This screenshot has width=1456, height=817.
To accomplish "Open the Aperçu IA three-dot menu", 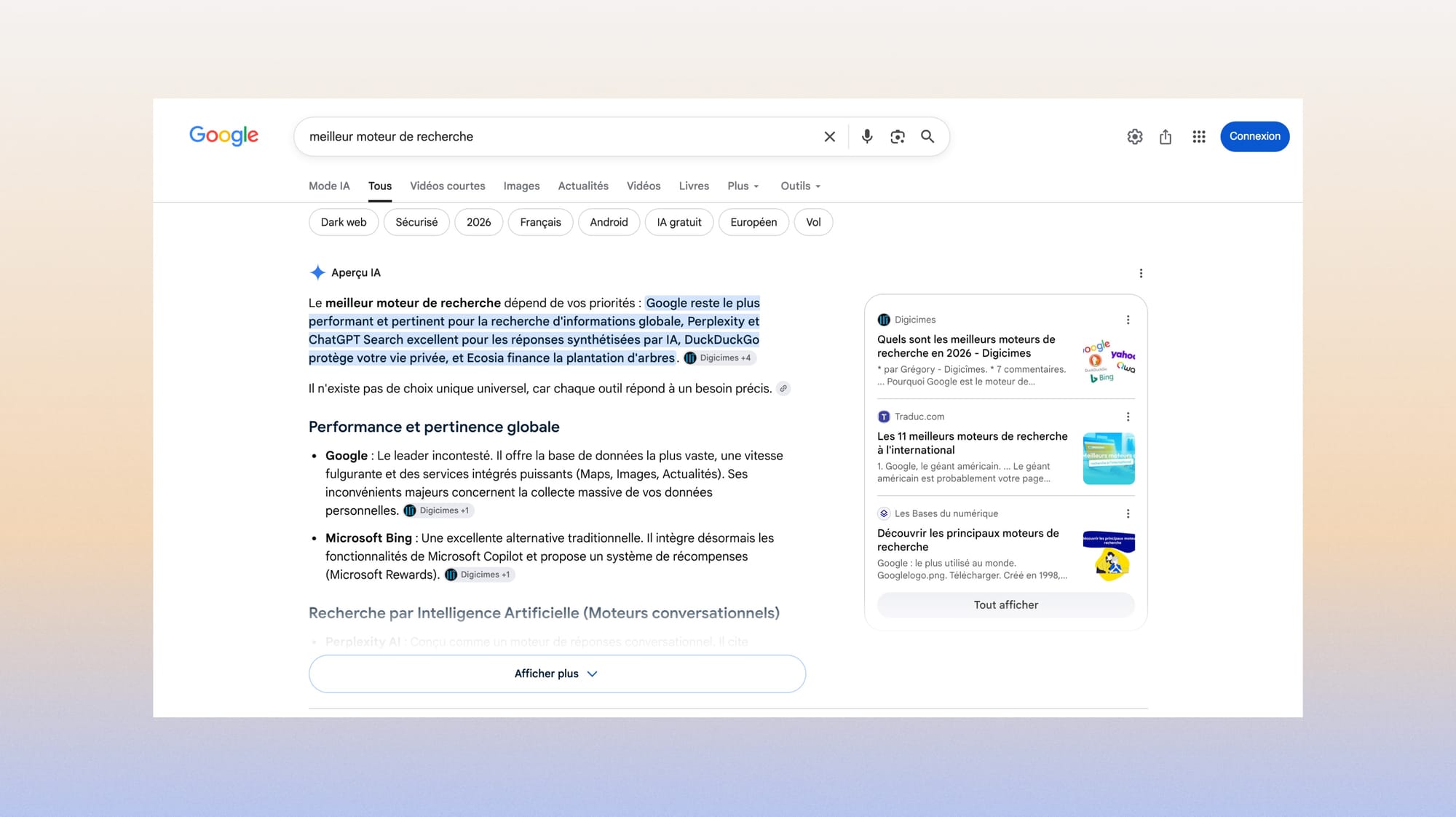I will tap(1141, 273).
